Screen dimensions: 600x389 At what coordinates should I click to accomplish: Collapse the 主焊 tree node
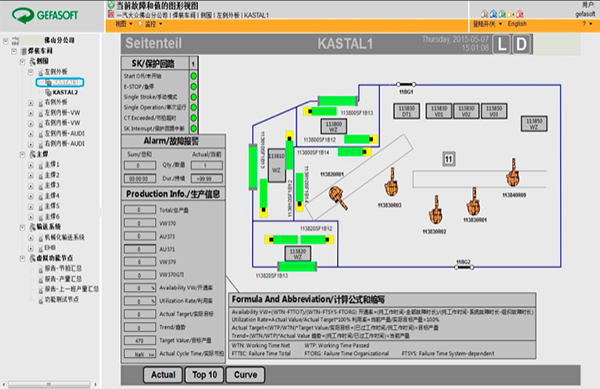[x=22, y=154]
